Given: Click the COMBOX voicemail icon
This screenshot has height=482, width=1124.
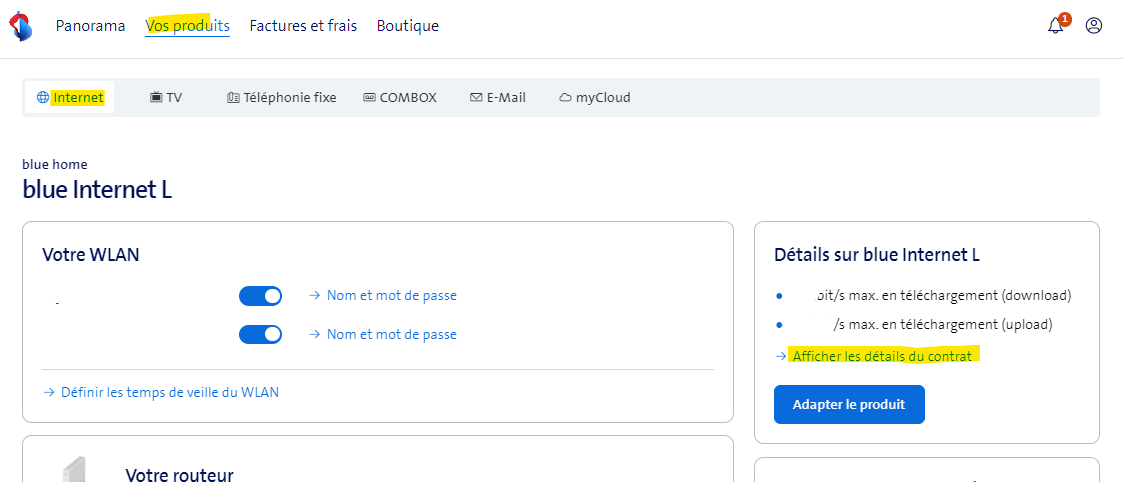Looking at the screenshot, I should (x=369, y=98).
